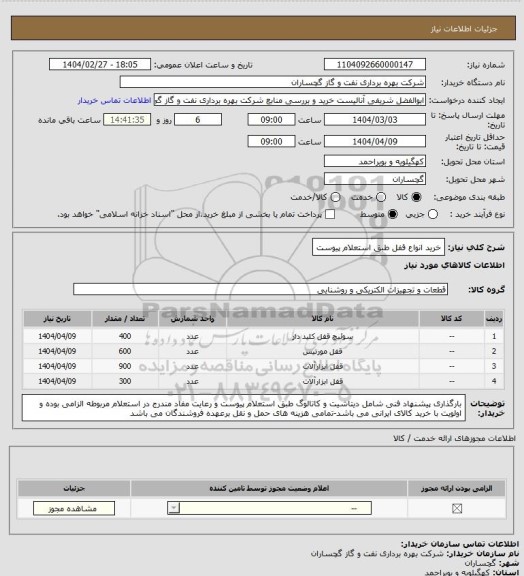Click the goods group field قطعات و تجهیزات الکتریکی
Screen dimensions: 524x576
260,289
